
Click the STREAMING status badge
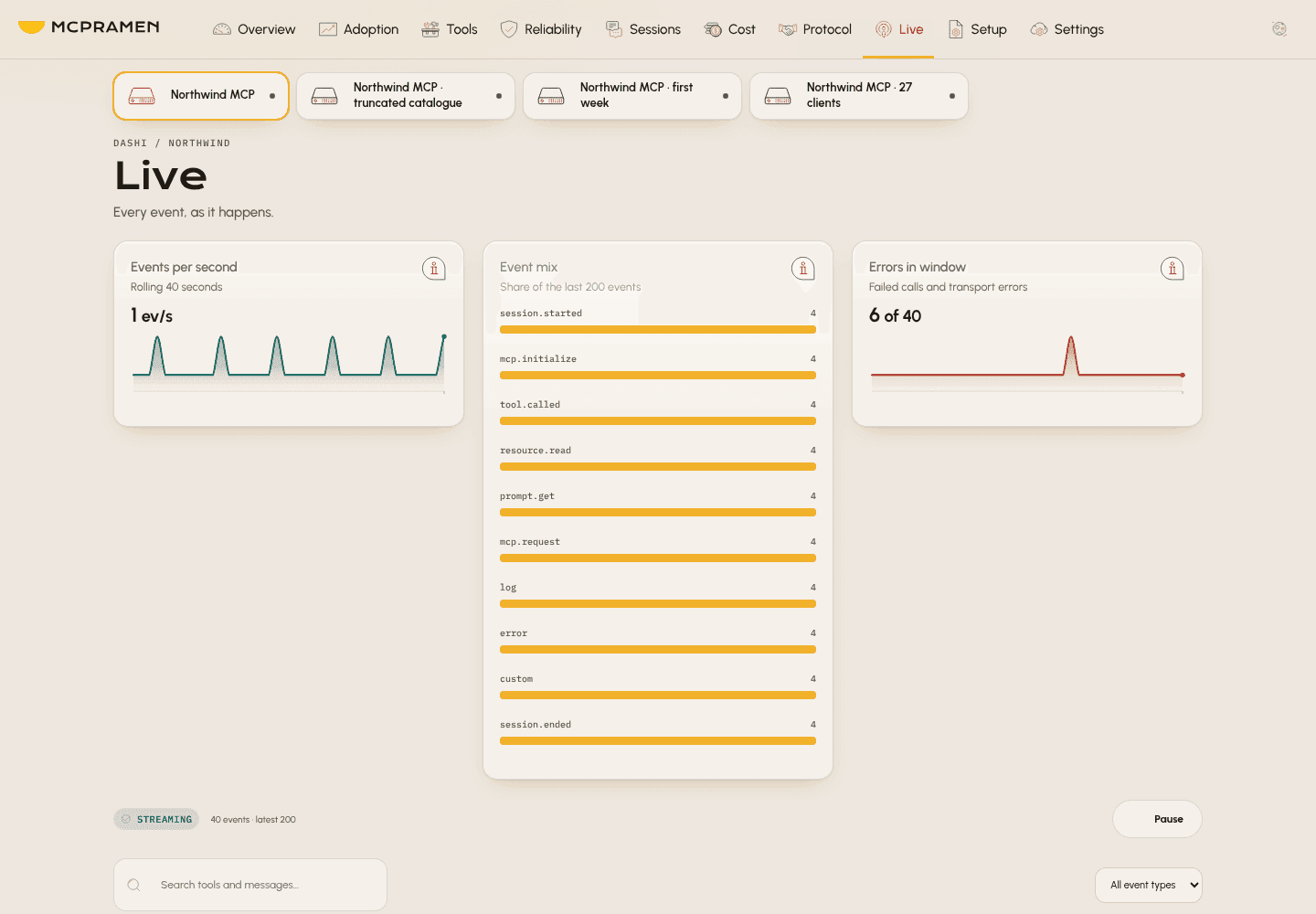tap(156, 819)
